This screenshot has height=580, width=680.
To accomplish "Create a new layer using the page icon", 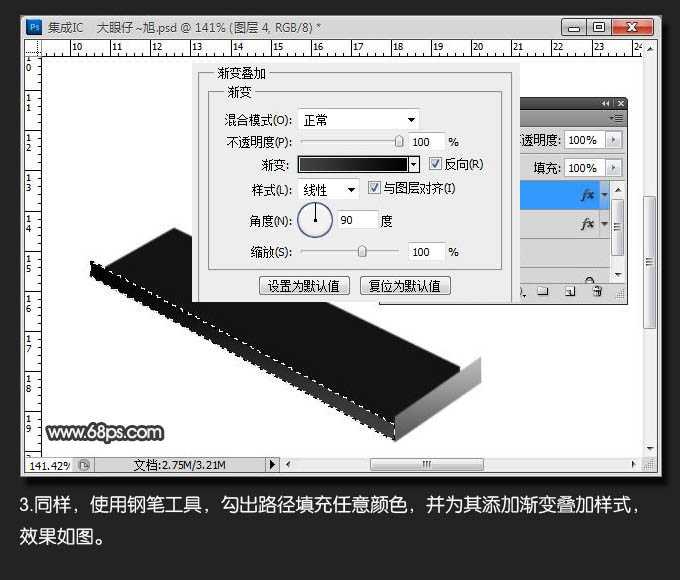I will (570, 291).
